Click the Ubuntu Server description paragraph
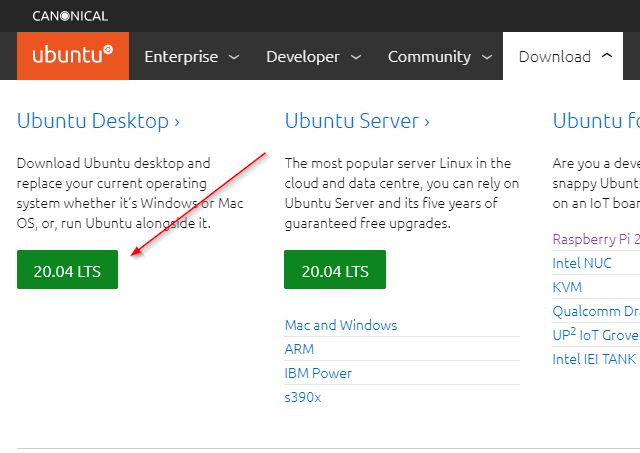The height and width of the screenshot is (453, 640). 402,193
